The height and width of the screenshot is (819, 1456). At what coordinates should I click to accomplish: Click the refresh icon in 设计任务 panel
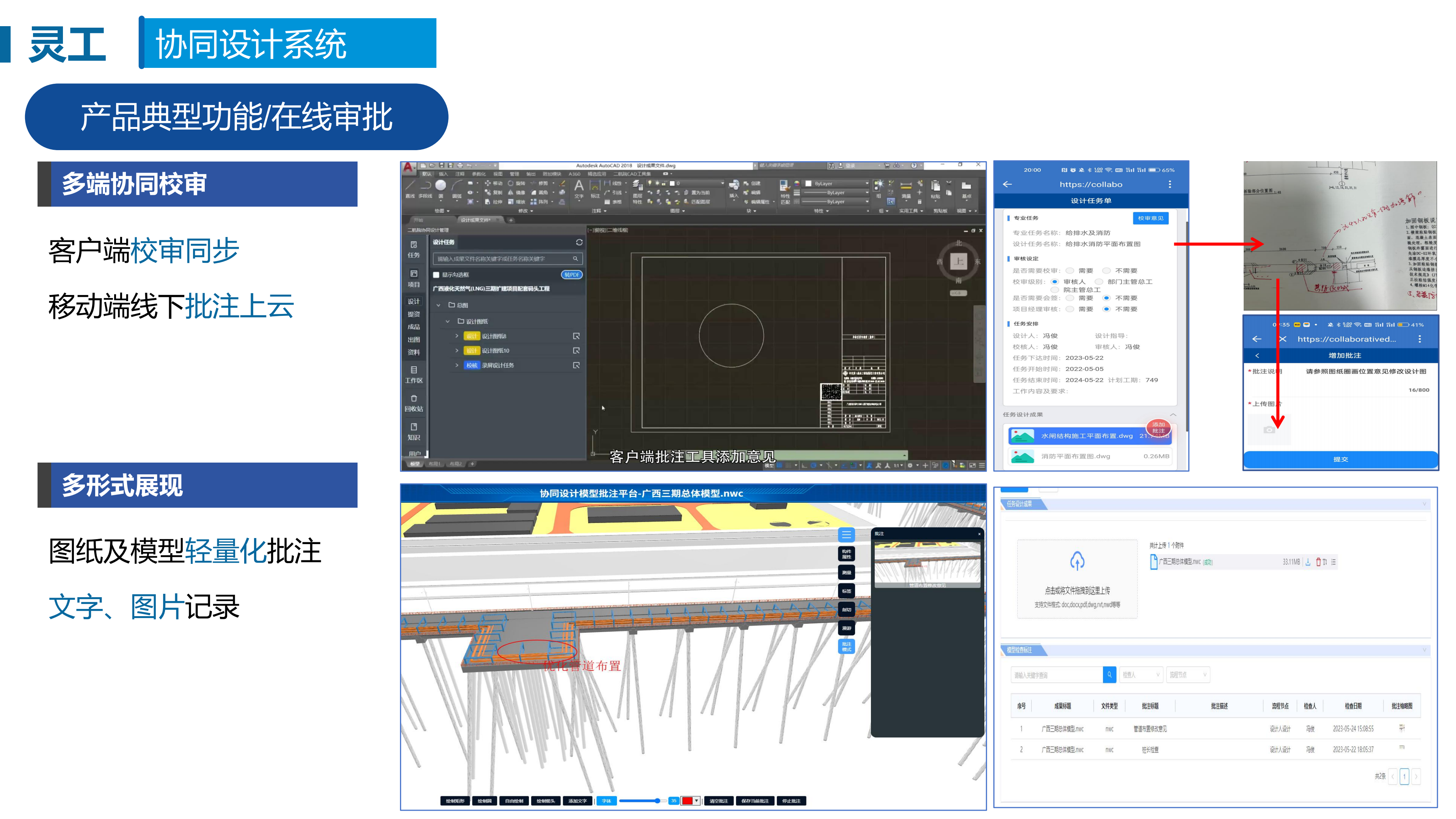point(579,242)
